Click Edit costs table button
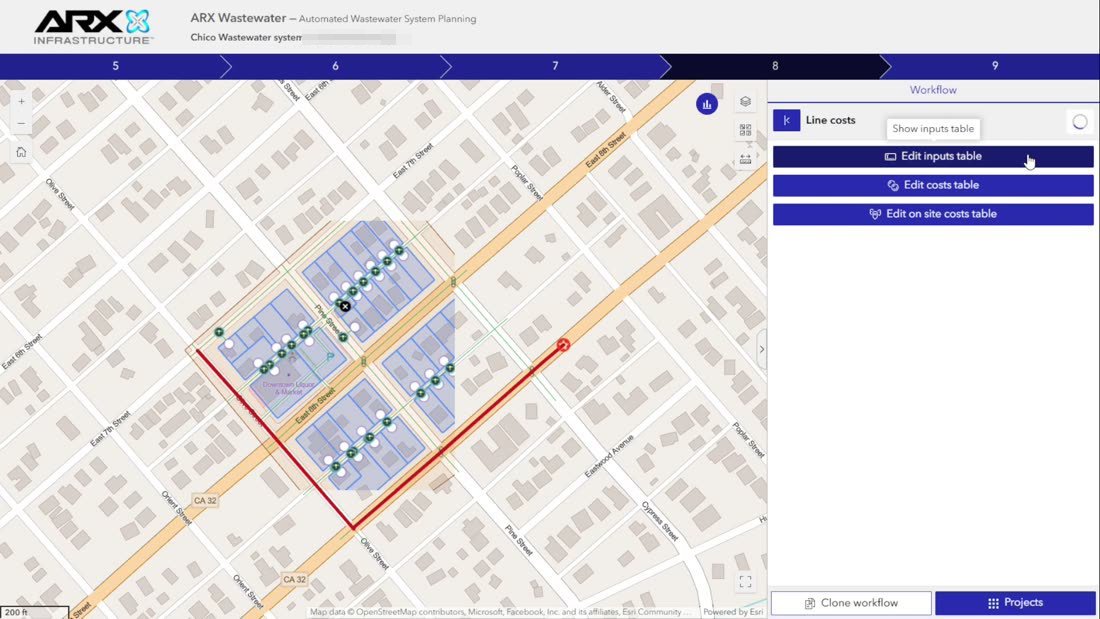Viewport: 1100px width, 619px height. click(x=933, y=185)
